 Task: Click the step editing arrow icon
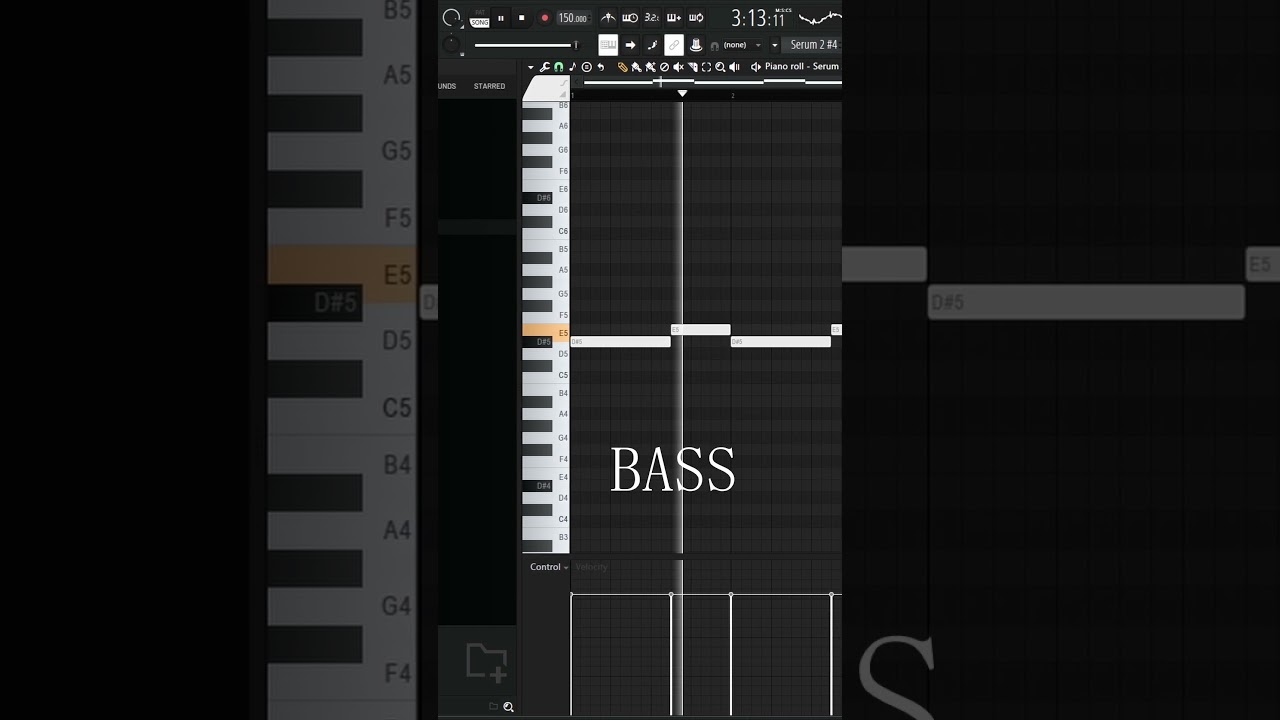630,45
